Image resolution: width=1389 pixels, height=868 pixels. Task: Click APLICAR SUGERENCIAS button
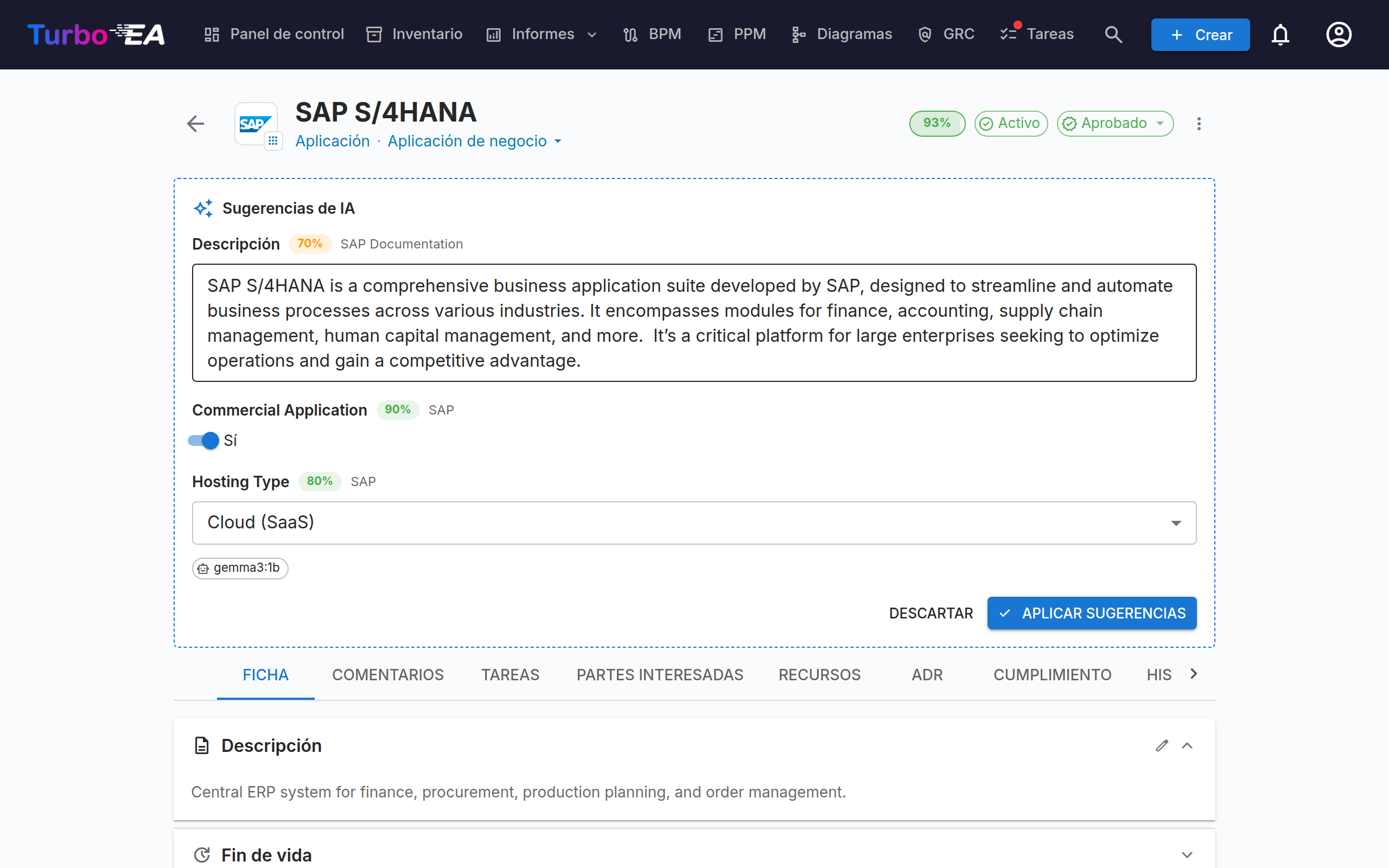[x=1091, y=613]
